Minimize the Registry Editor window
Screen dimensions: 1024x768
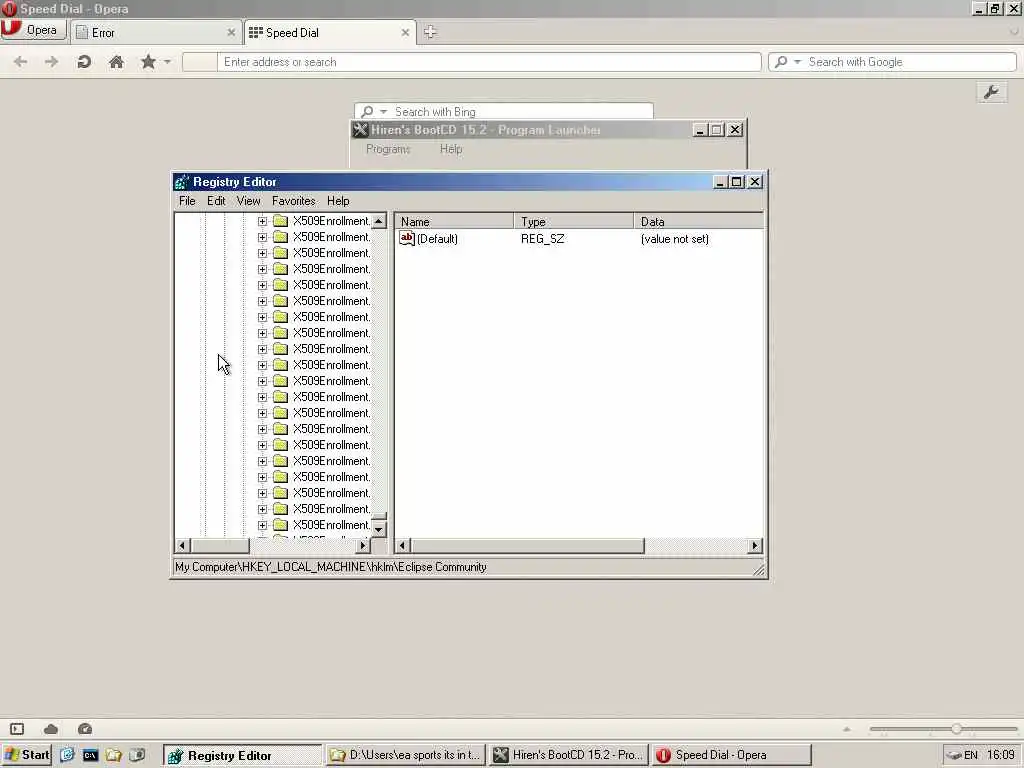click(720, 182)
